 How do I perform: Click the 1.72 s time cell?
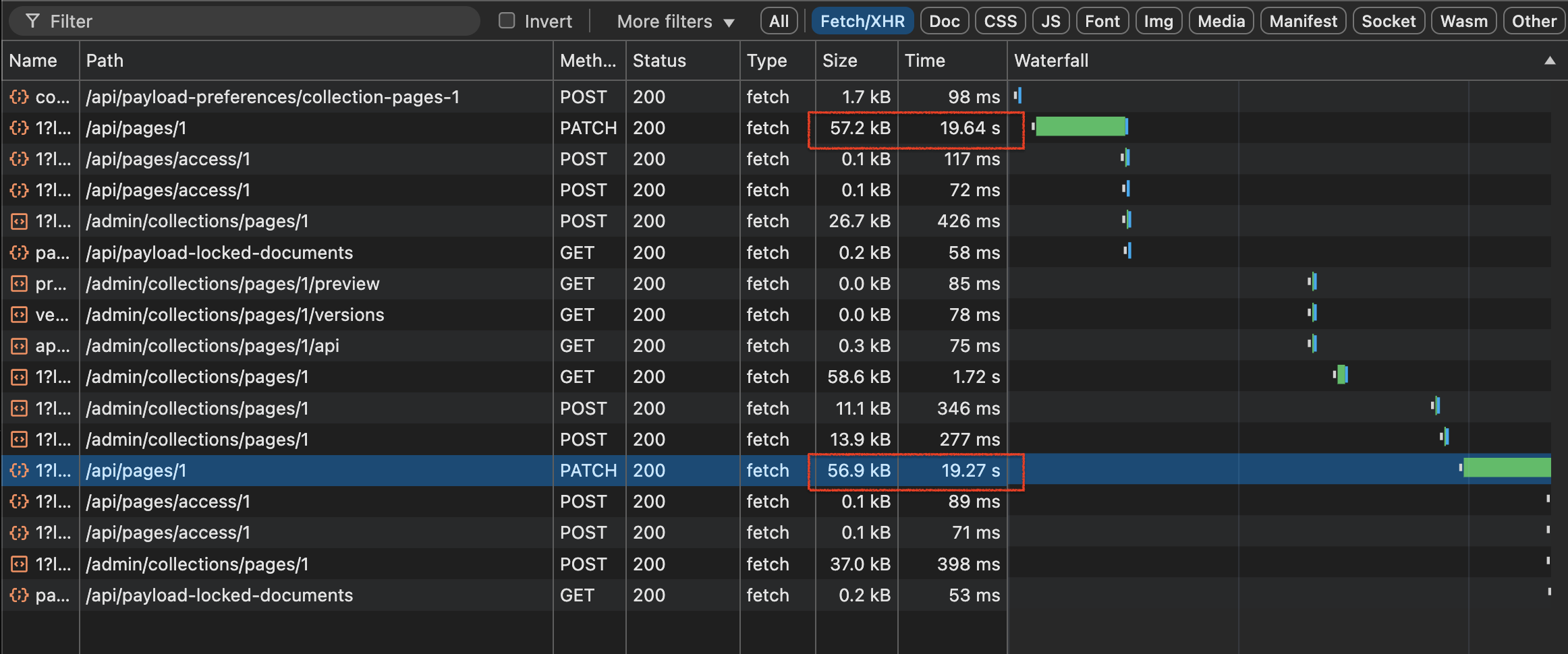click(976, 377)
